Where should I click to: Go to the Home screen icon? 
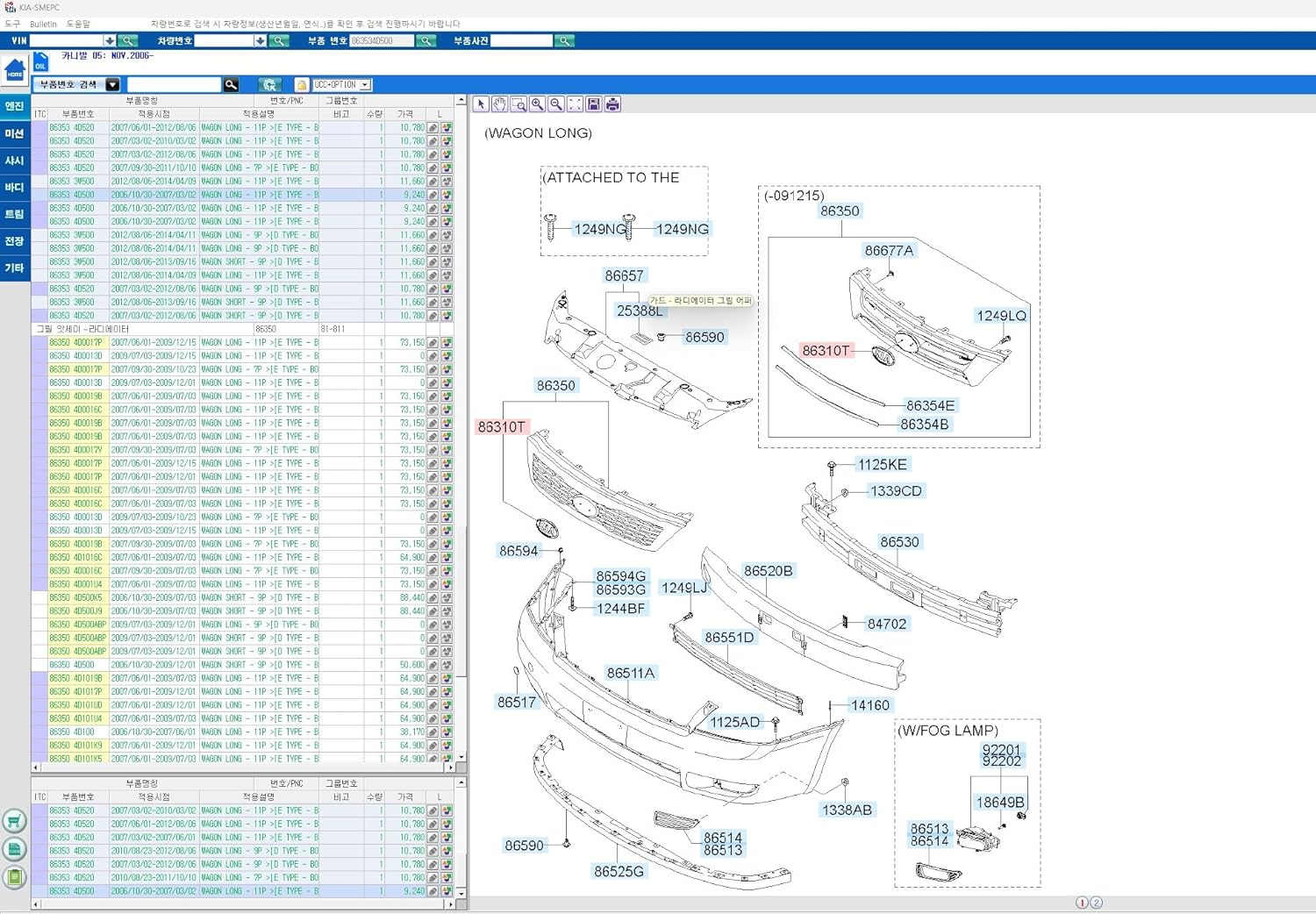[15, 70]
